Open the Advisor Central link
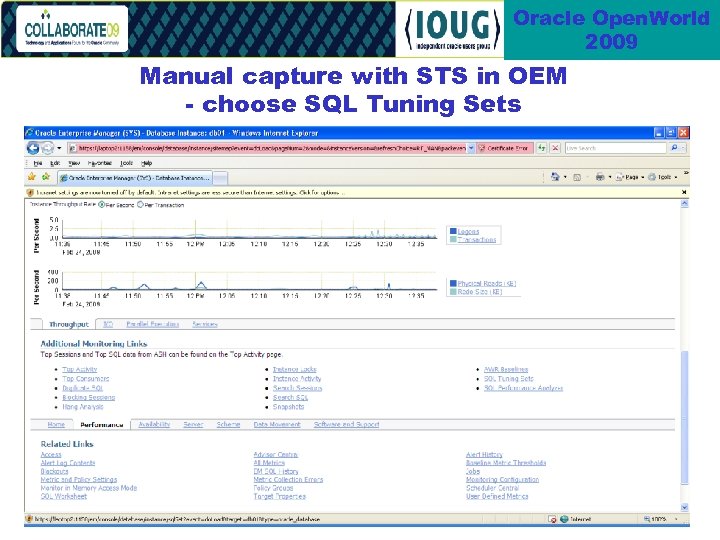The height and width of the screenshot is (540, 720). [x=276, y=455]
